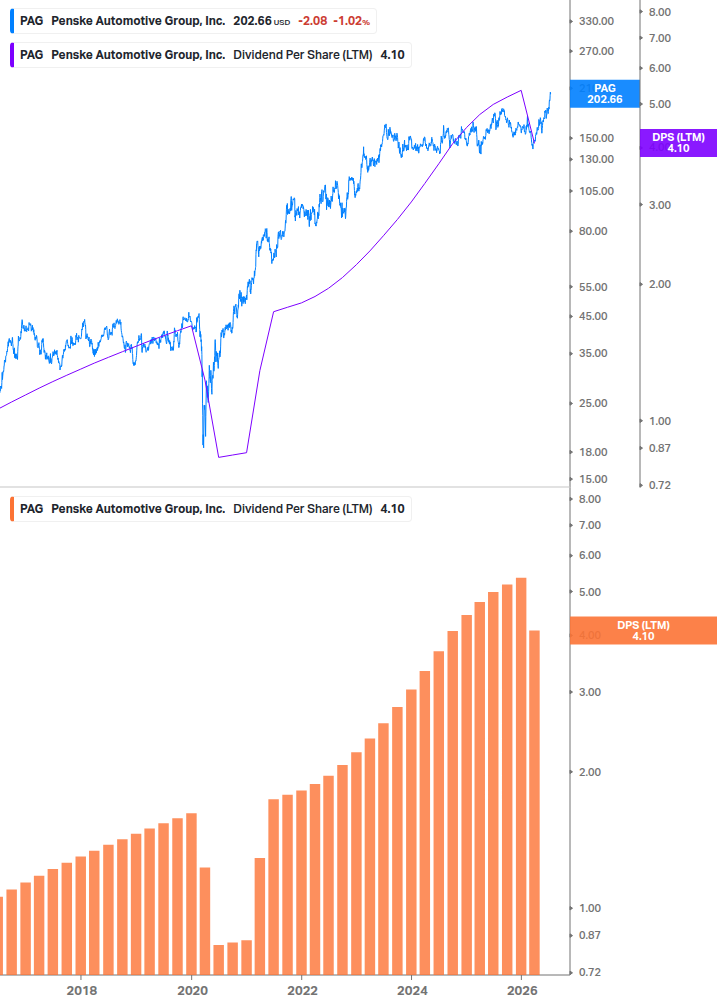717x1005 pixels.
Task: Click the 25.00 price axis label
Action: 593,403
